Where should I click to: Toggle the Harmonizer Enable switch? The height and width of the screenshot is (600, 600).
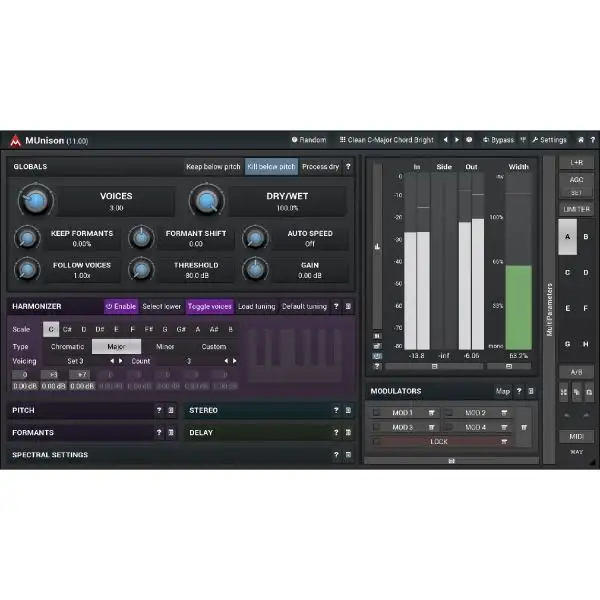121,307
